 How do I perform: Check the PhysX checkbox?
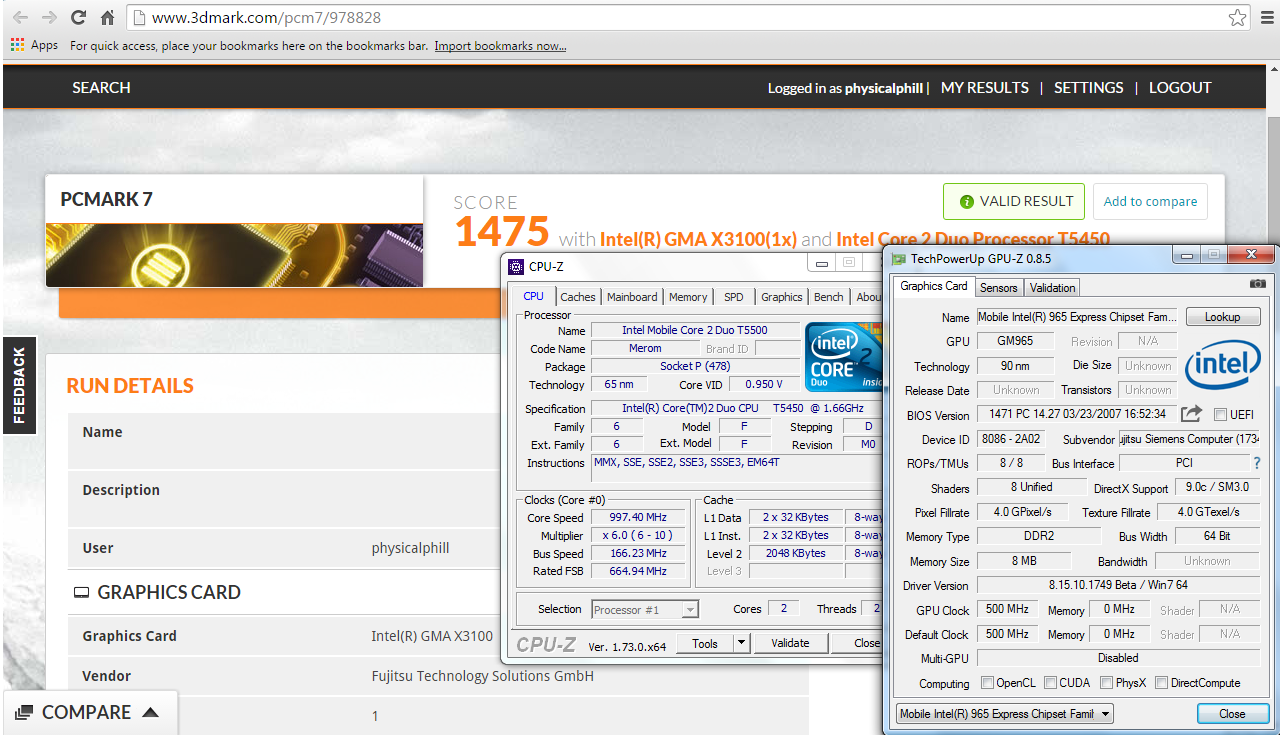tap(1106, 683)
